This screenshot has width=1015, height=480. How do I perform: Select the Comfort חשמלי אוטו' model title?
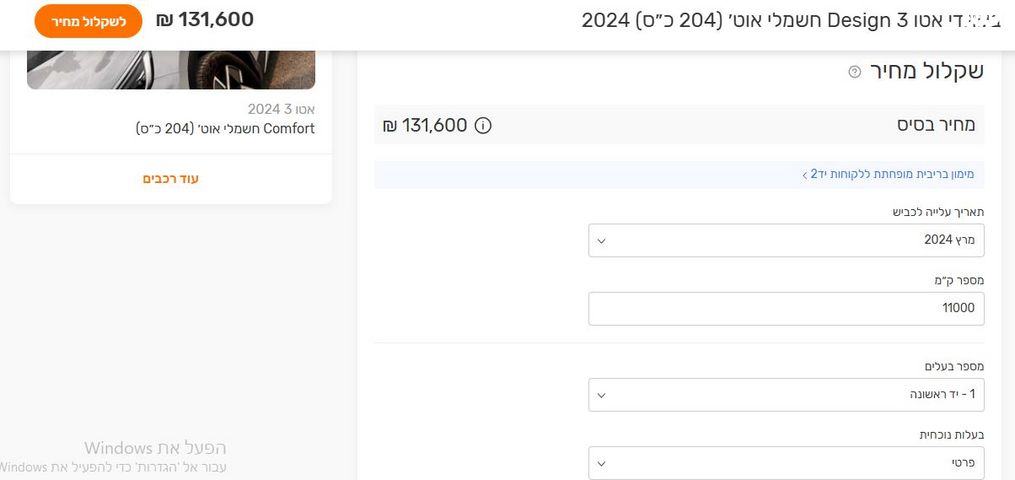(225, 129)
